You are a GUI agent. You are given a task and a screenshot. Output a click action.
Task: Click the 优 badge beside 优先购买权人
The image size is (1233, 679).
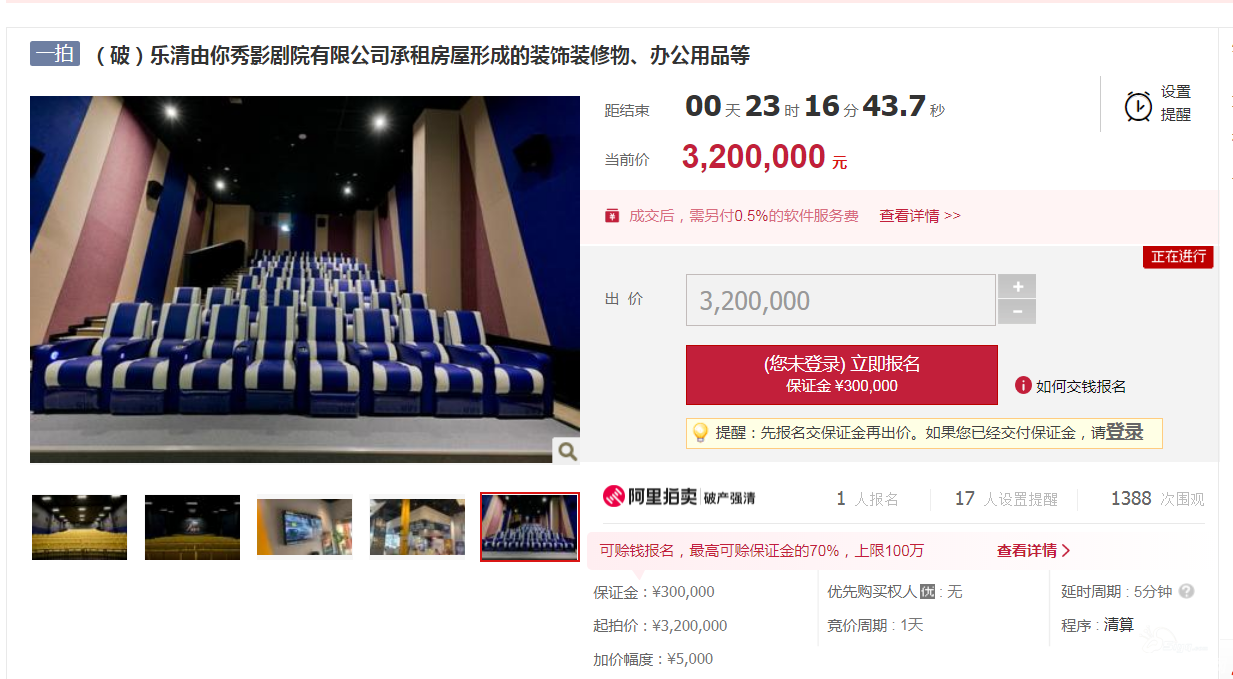pos(927,592)
